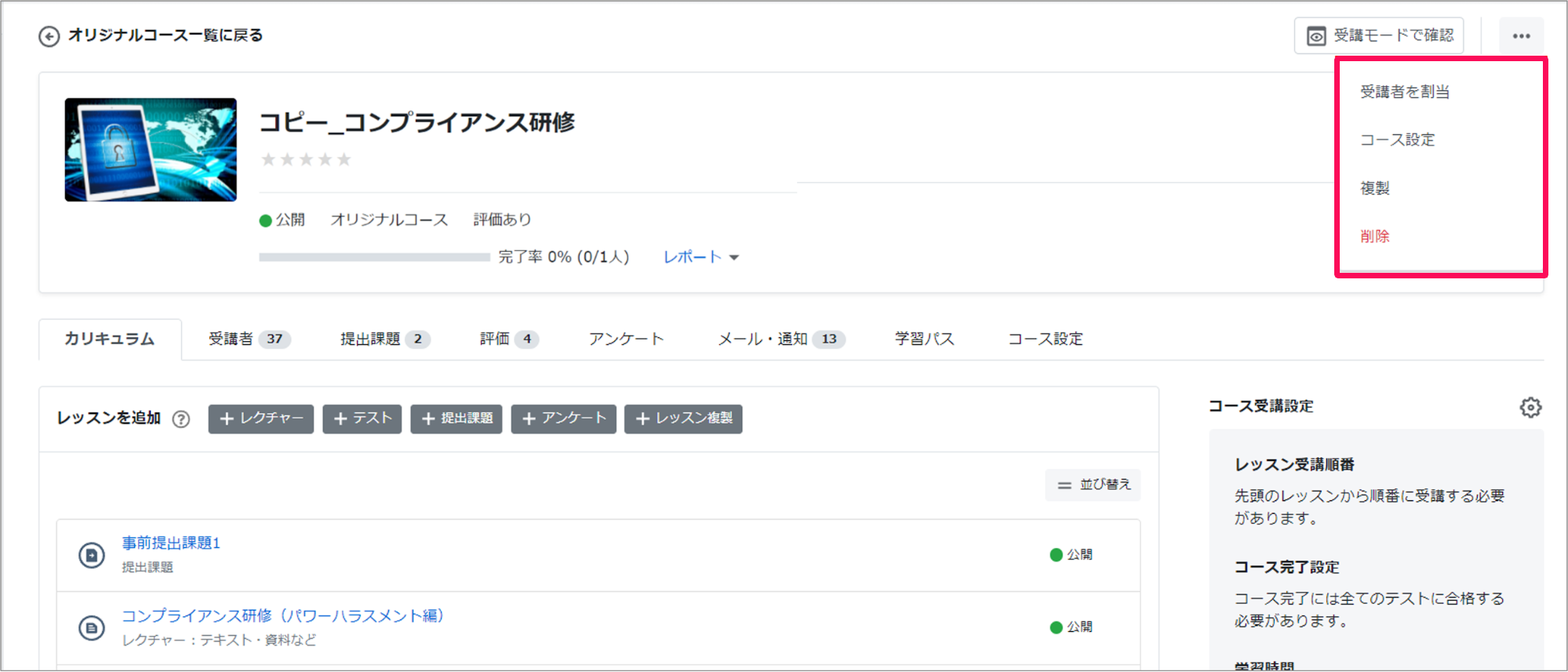1568x672 pixels.
Task: Click the course thumbnail image
Action: pos(151,150)
